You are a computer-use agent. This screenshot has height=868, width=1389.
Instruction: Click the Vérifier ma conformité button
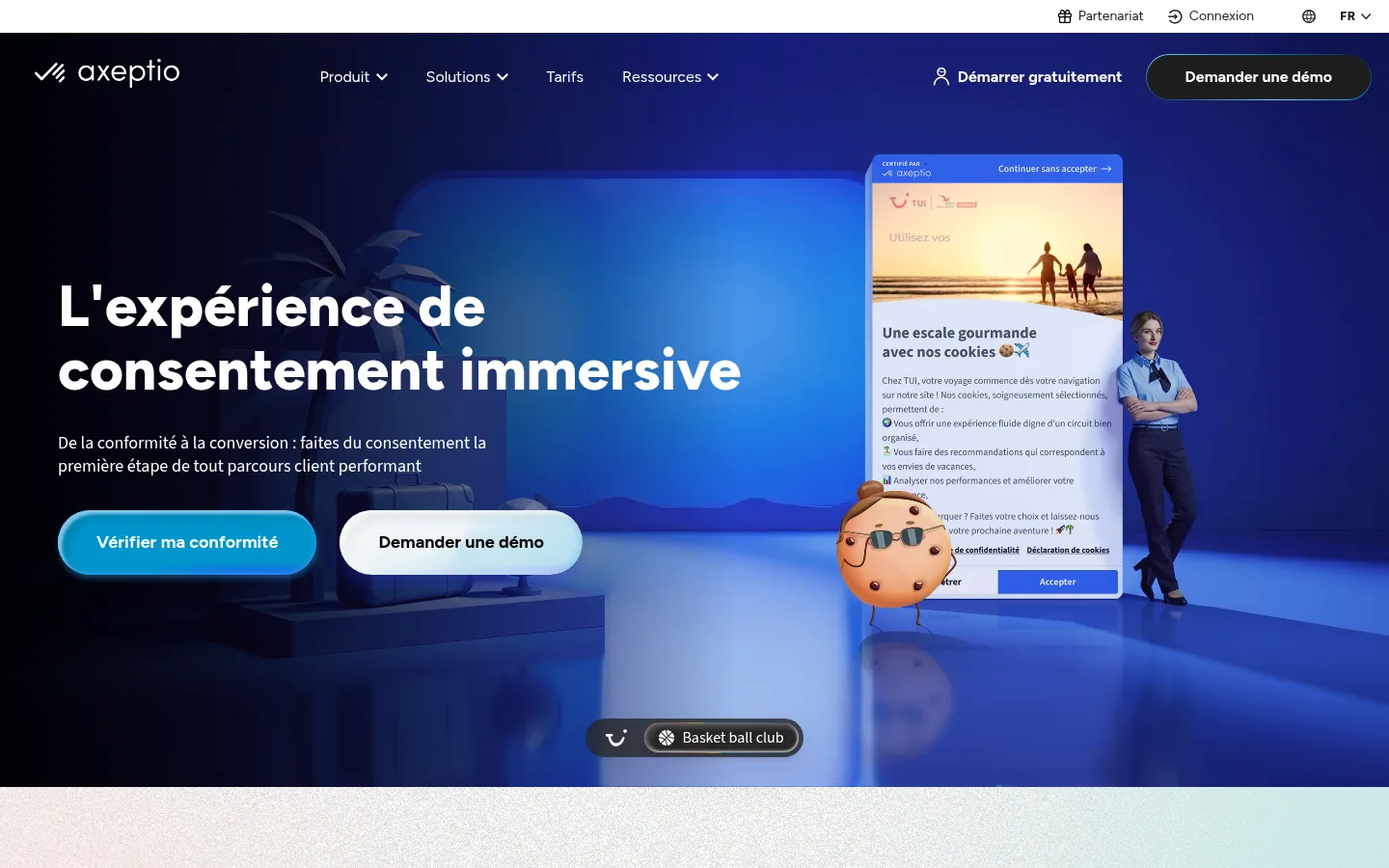coord(187,542)
